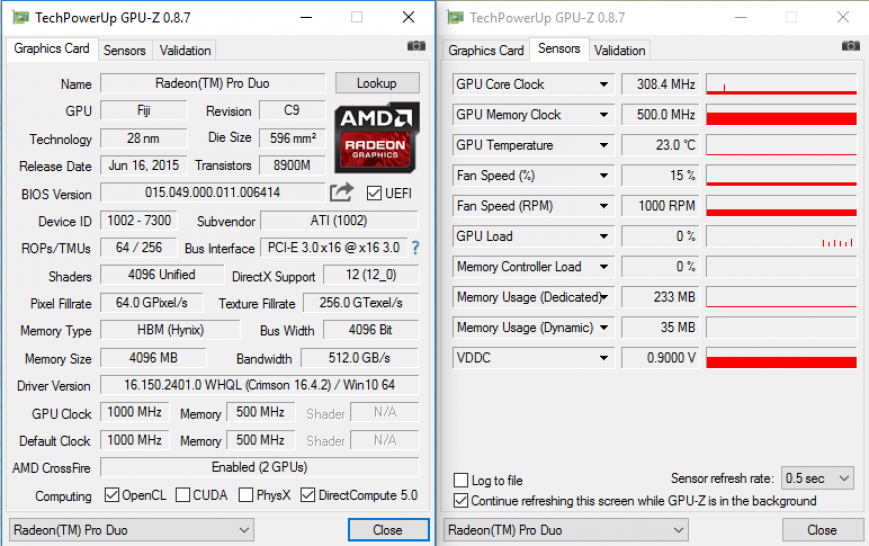The height and width of the screenshot is (546, 869).
Task: Click the Lookup button
Action: 377,83
